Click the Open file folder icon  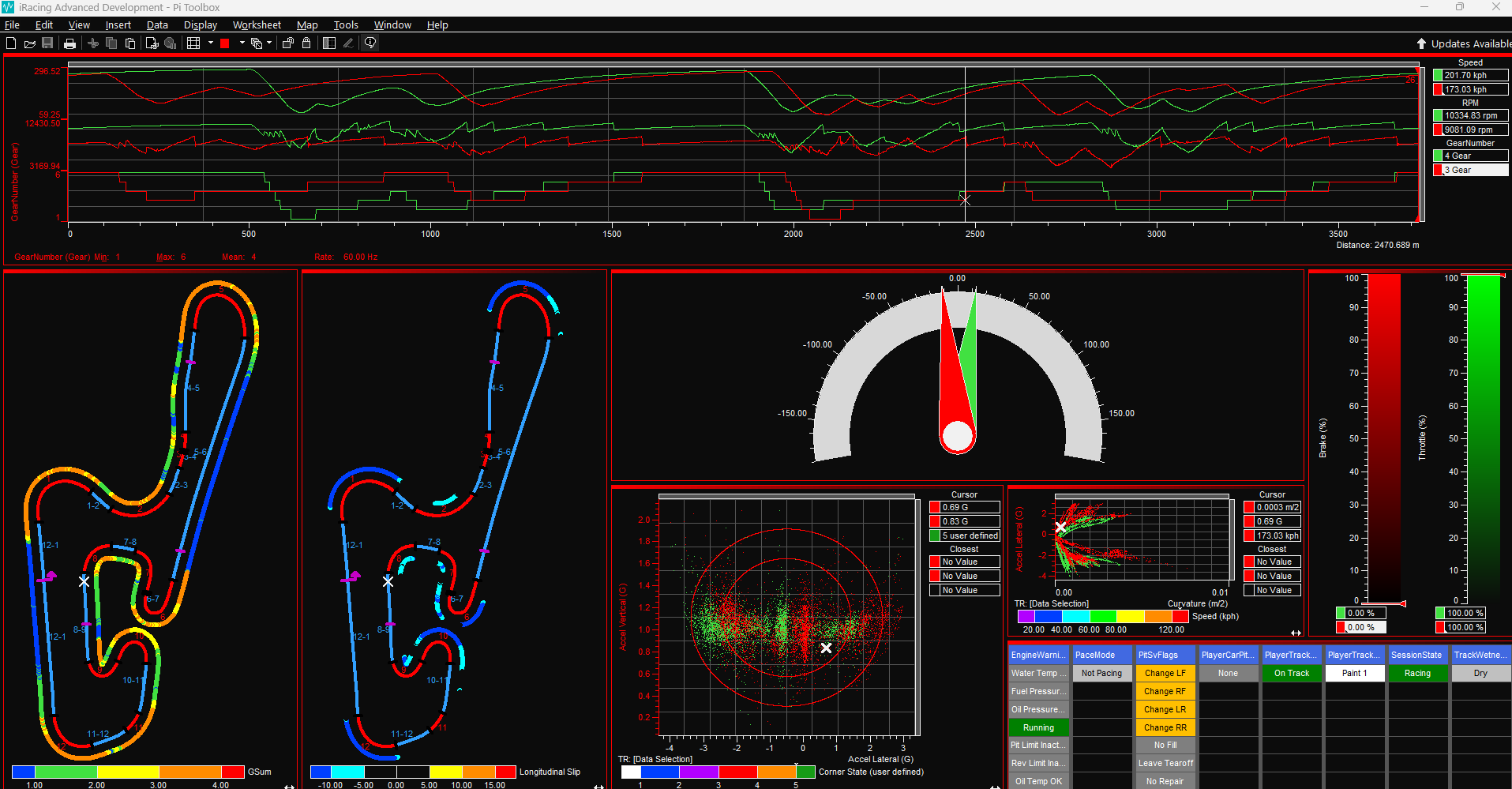(29, 43)
